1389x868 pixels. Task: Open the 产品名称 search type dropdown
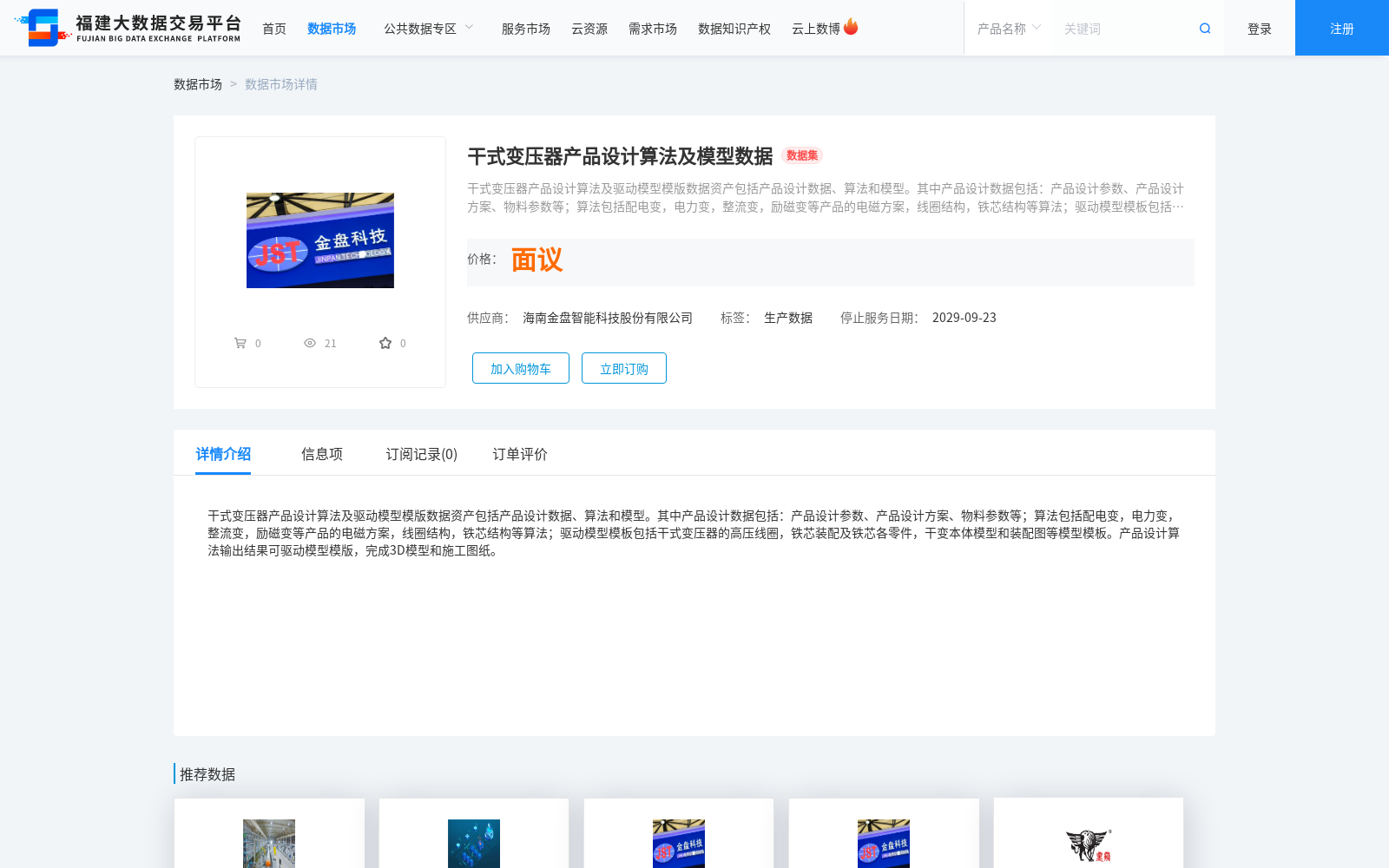[x=1008, y=29]
